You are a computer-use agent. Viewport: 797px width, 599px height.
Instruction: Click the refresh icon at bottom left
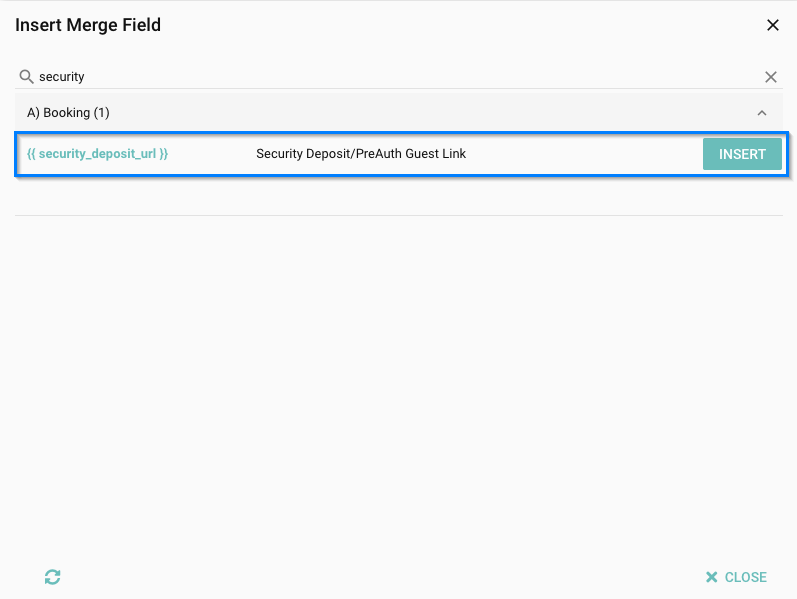(53, 577)
